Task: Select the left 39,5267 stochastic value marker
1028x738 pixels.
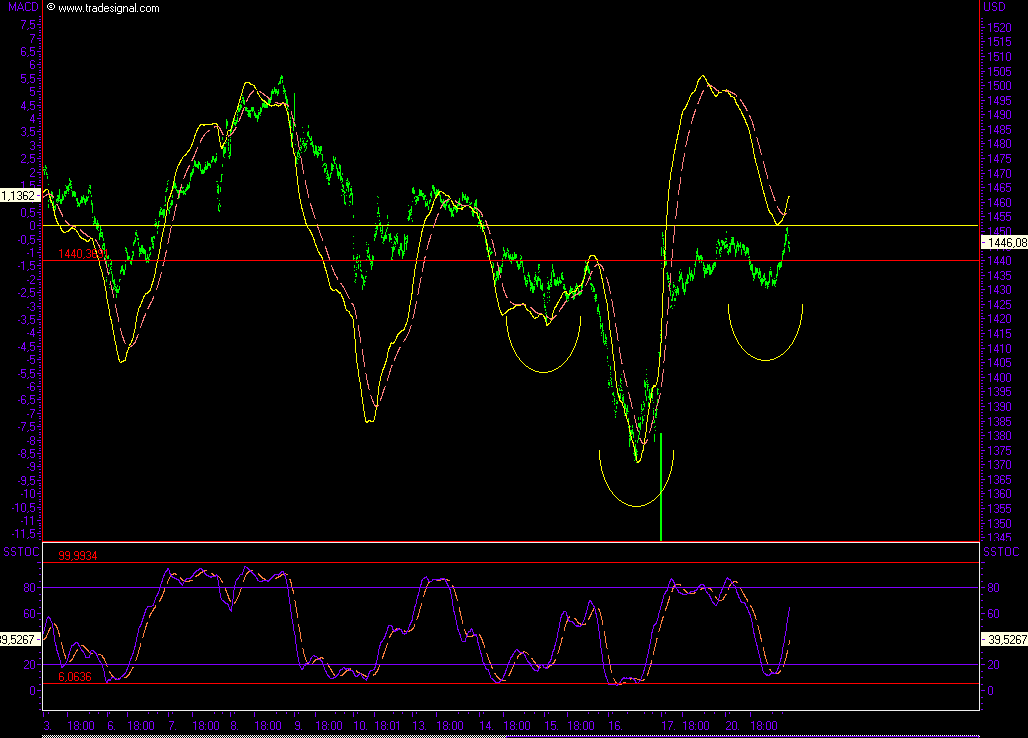Action: click(x=20, y=638)
